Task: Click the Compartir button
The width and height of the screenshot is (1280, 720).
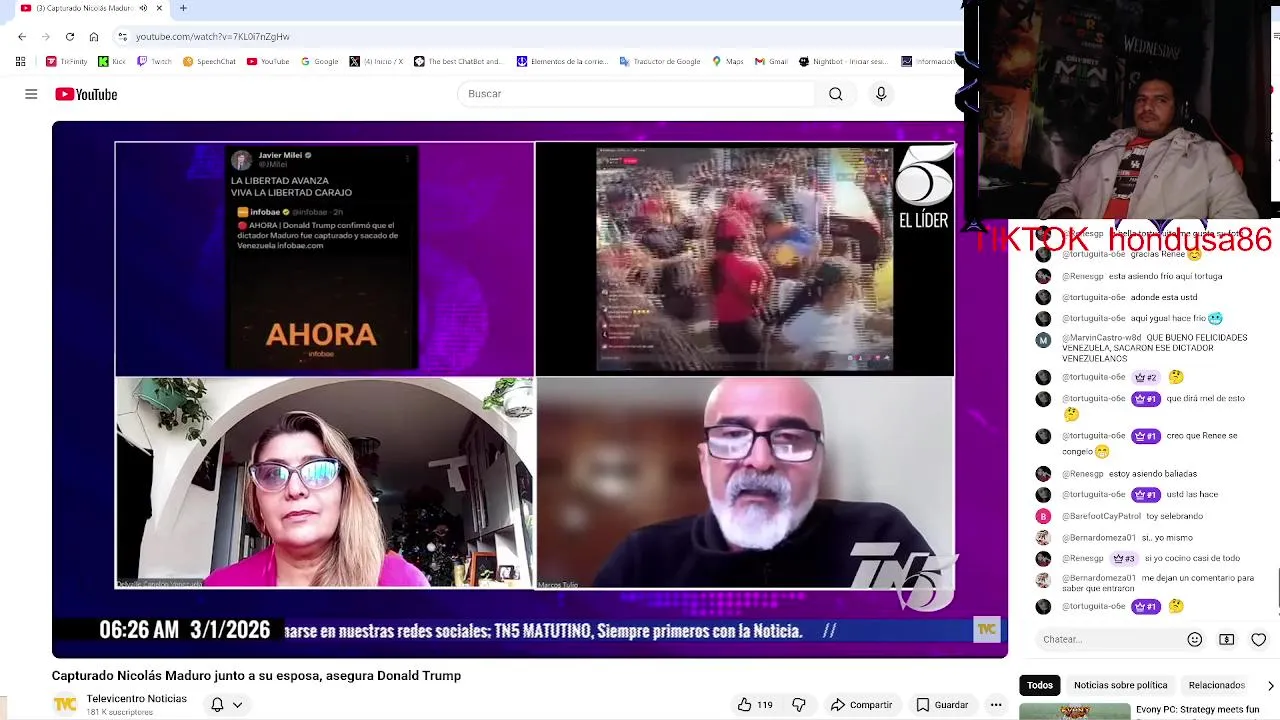Action: point(861,705)
